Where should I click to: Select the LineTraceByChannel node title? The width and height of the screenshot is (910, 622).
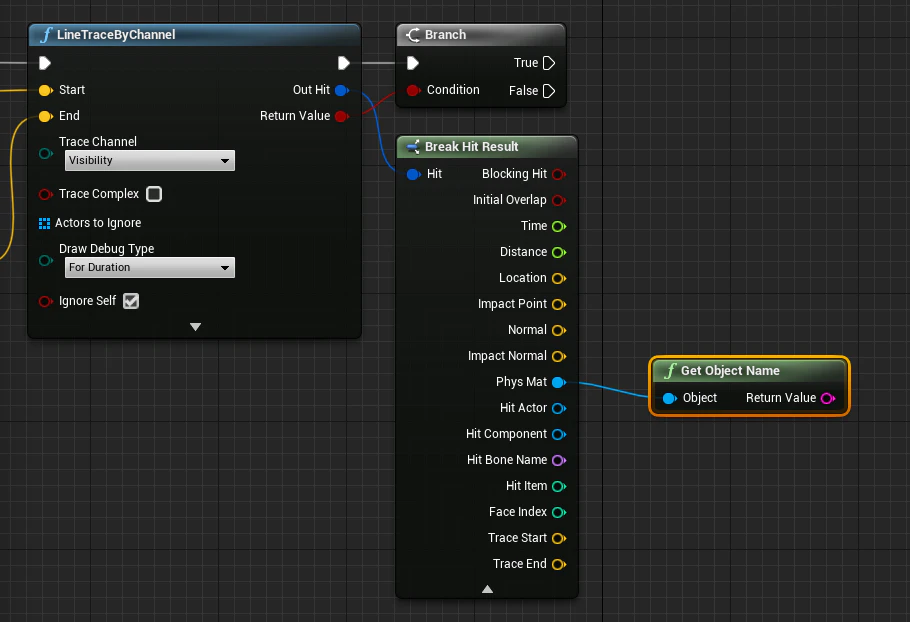[116, 35]
